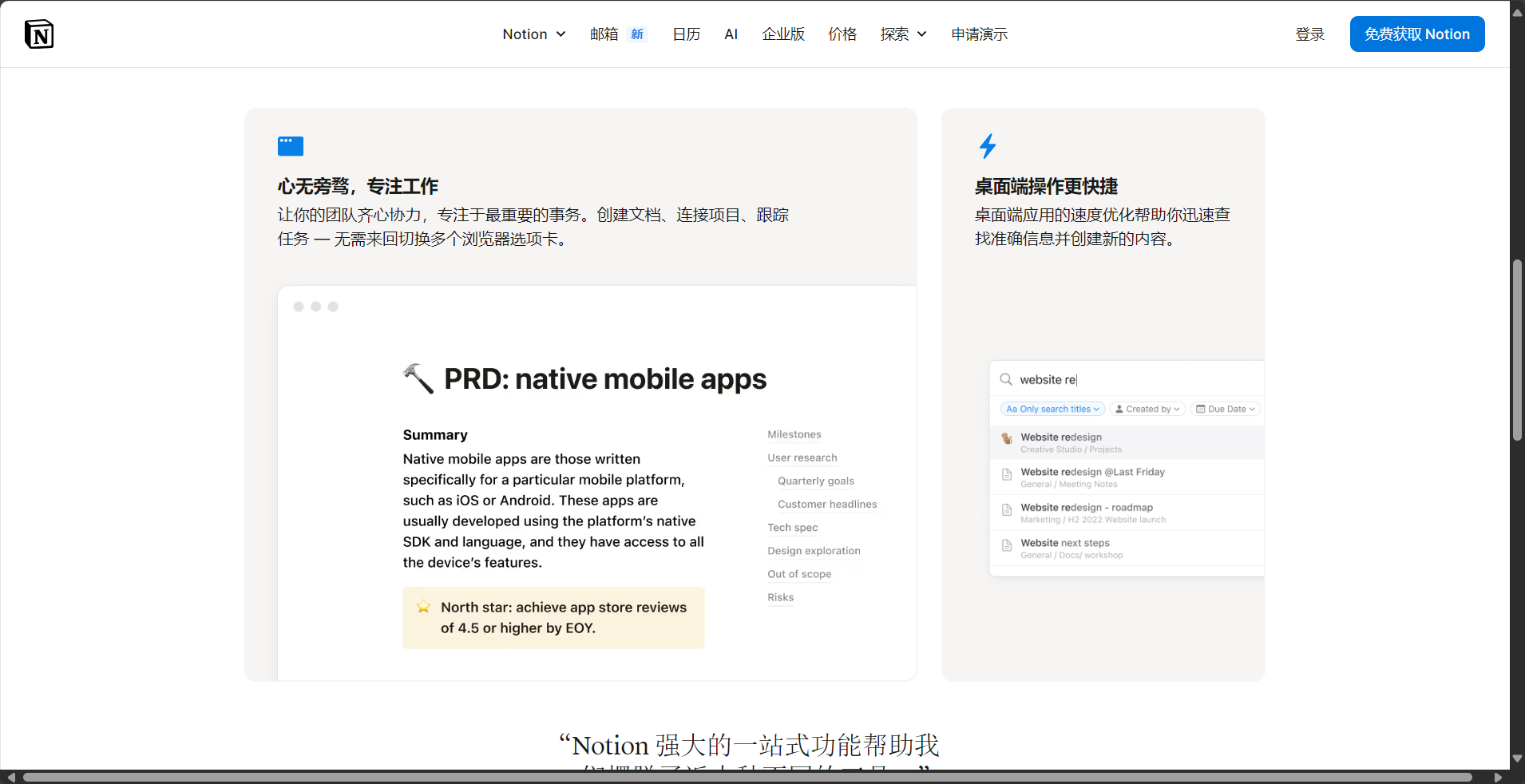Screen dimensions: 1525x784
Task: Click the star icon in North star callout
Action: click(x=424, y=607)
